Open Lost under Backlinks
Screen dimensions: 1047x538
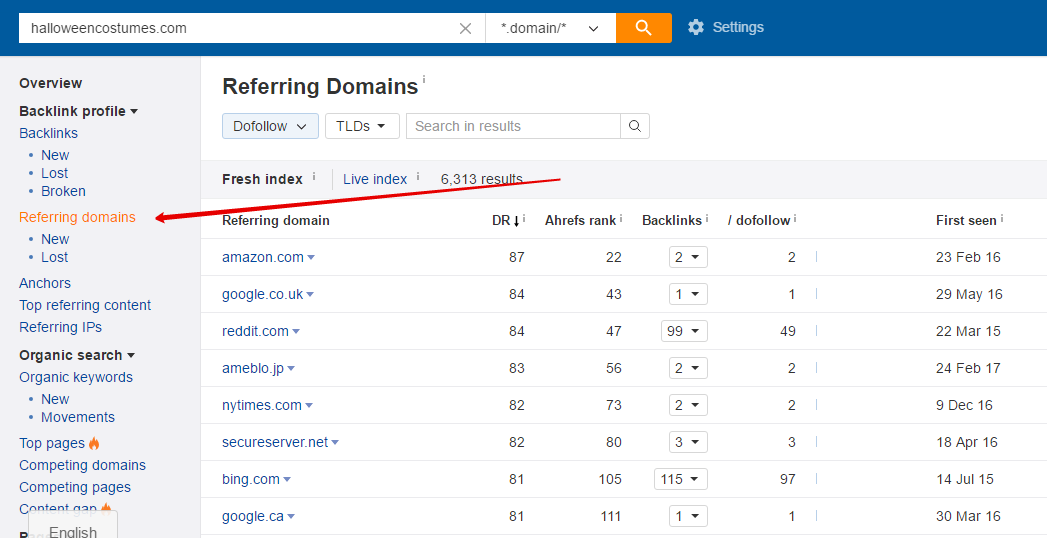tap(55, 174)
